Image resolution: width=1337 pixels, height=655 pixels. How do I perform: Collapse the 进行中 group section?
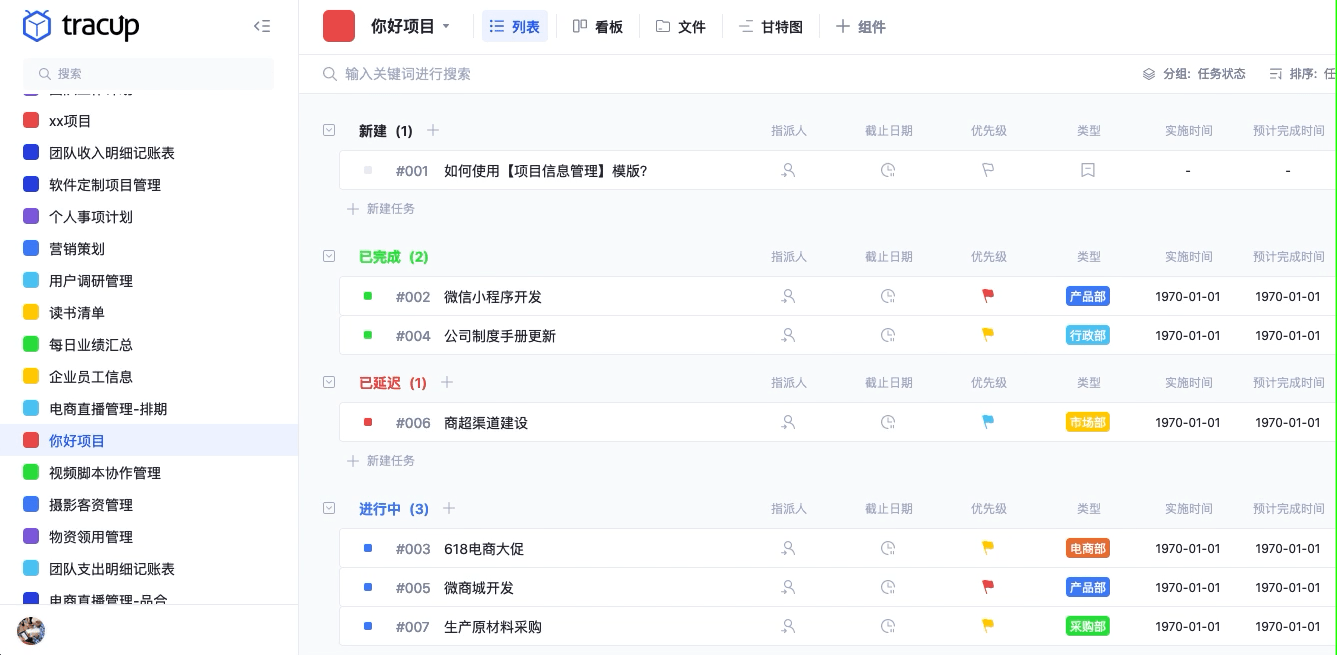pyautogui.click(x=329, y=508)
